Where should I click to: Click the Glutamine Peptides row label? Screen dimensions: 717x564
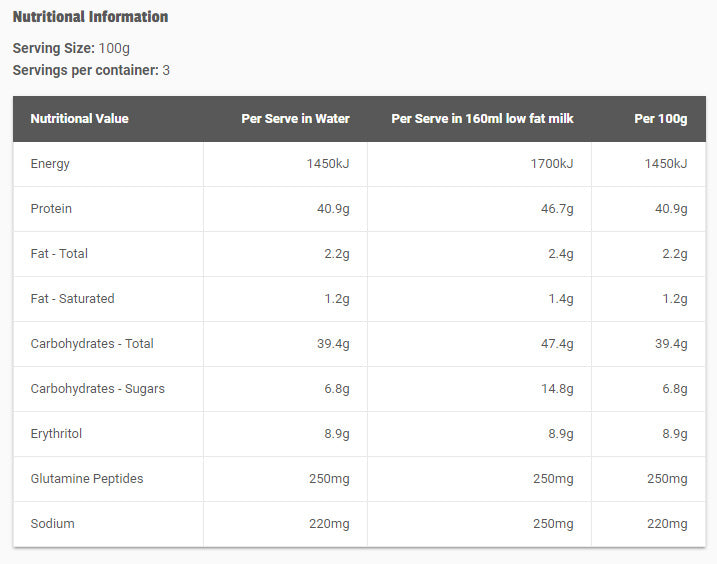(x=87, y=479)
